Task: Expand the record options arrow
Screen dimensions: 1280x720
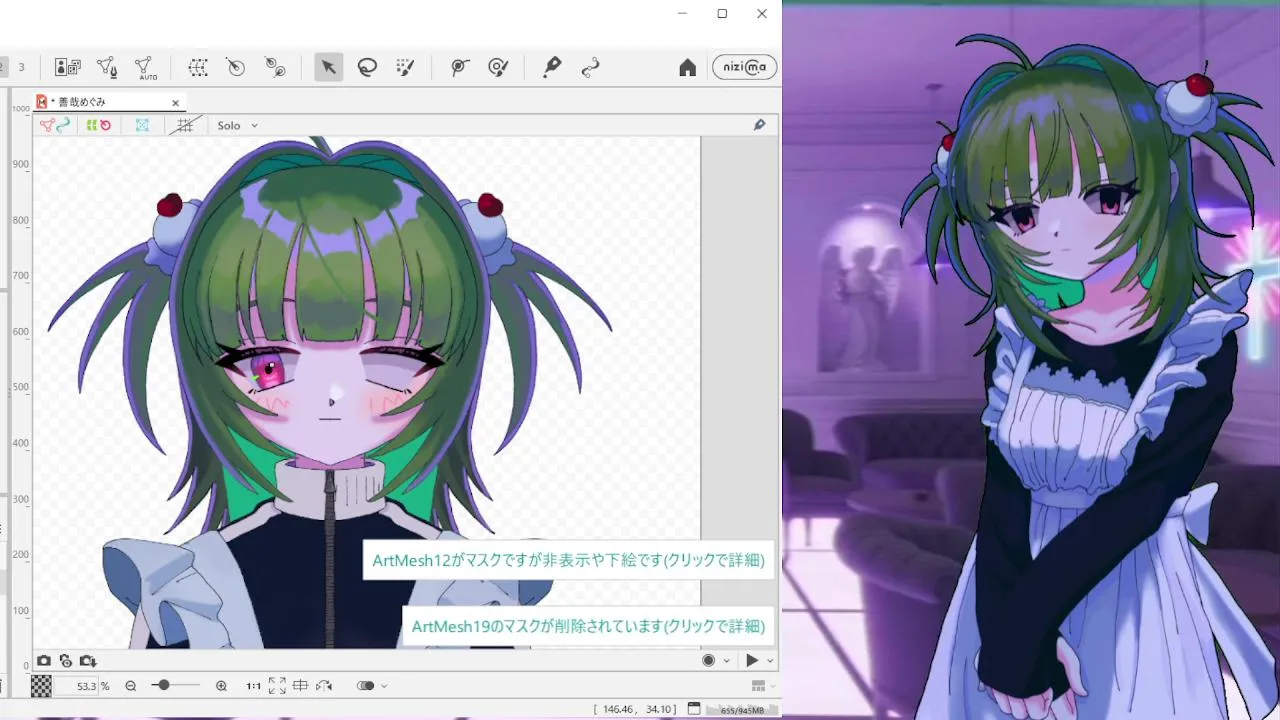Action: 726,660
